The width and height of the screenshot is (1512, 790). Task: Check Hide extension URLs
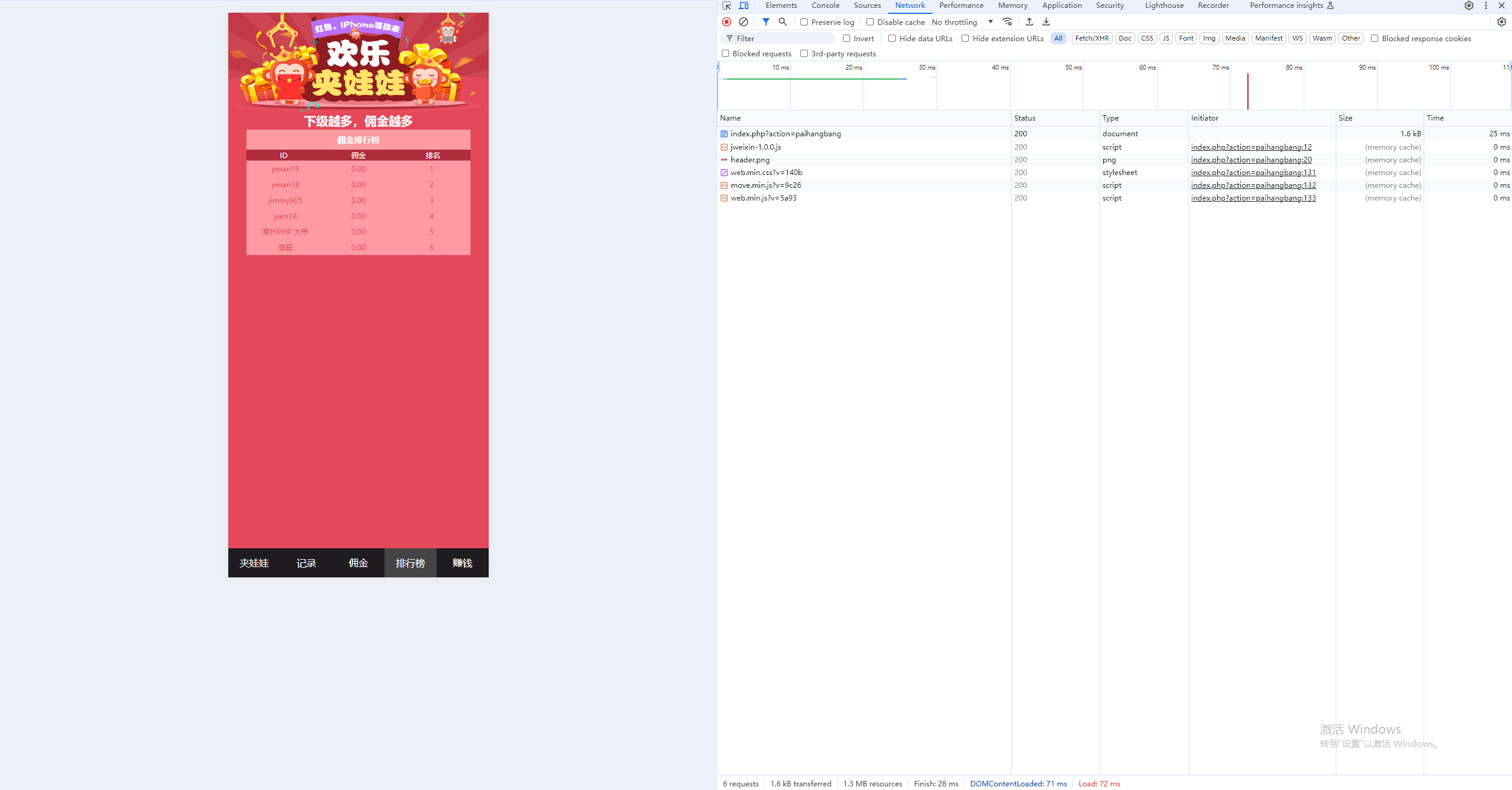(x=965, y=38)
